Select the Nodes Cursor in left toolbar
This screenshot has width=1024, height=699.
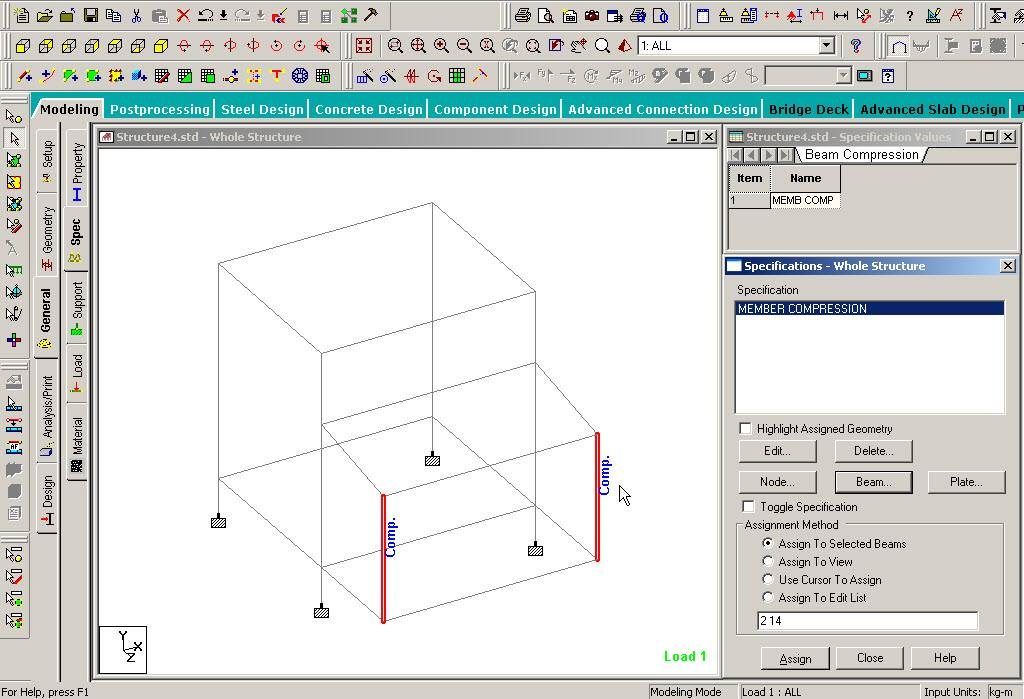pos(14,117)
